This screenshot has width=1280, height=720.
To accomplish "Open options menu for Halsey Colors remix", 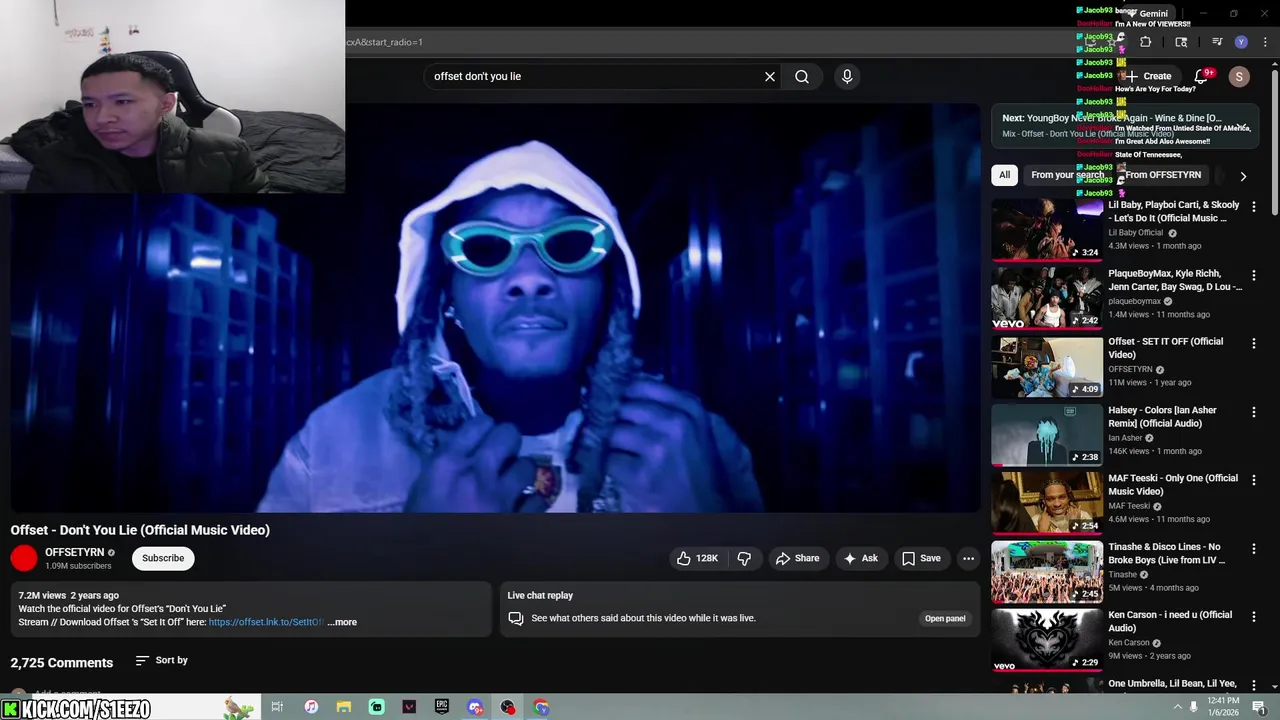I will 1254,412.
